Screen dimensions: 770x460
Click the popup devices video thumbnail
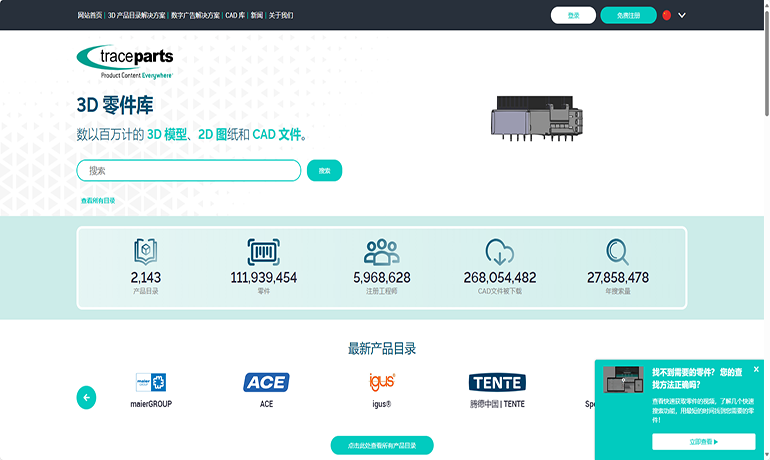[623, 379]
